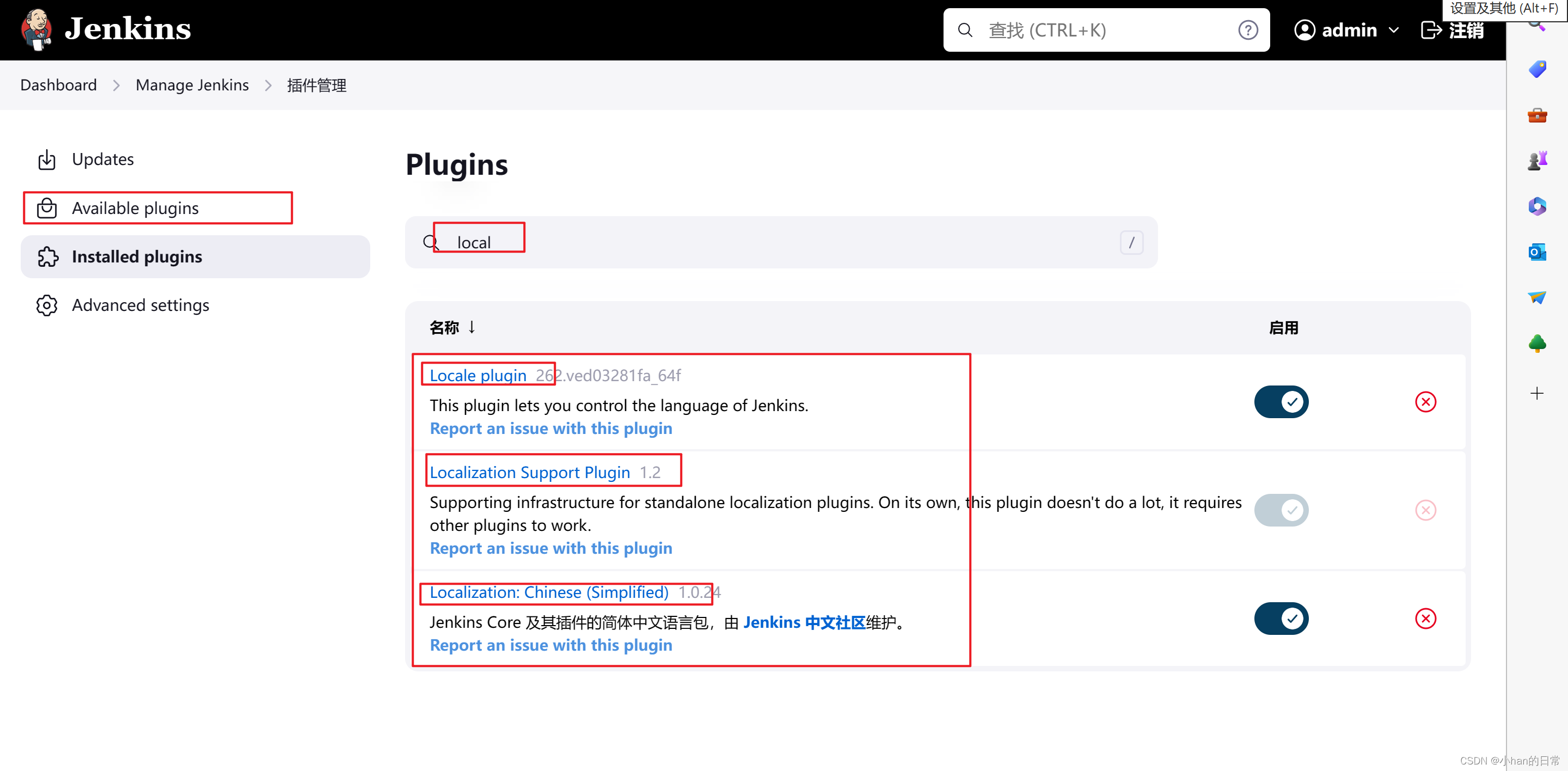
Task: Focus the top search box (CTRL+K)
Action: click(1106, 30)
